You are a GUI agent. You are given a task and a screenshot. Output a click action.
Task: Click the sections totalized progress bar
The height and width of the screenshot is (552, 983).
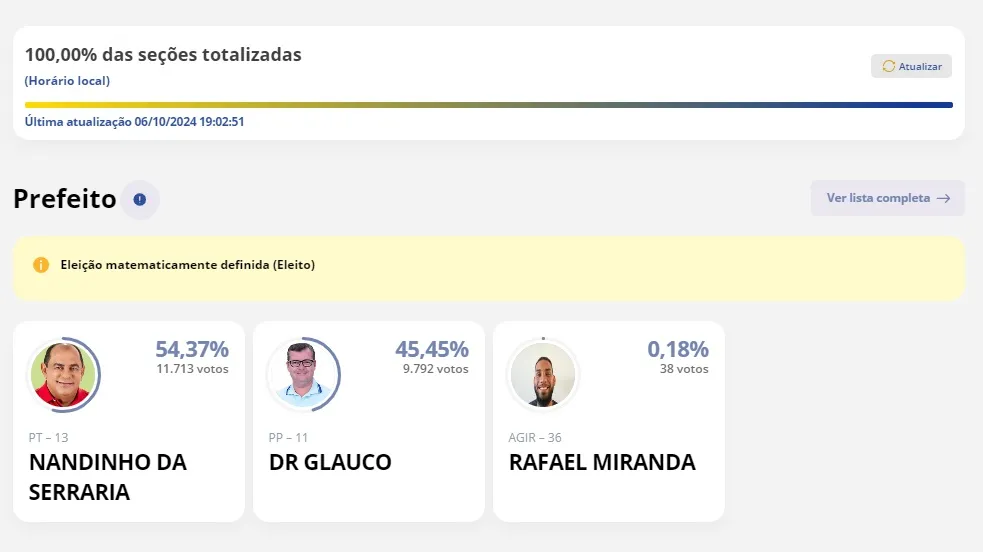click(488, 105)
